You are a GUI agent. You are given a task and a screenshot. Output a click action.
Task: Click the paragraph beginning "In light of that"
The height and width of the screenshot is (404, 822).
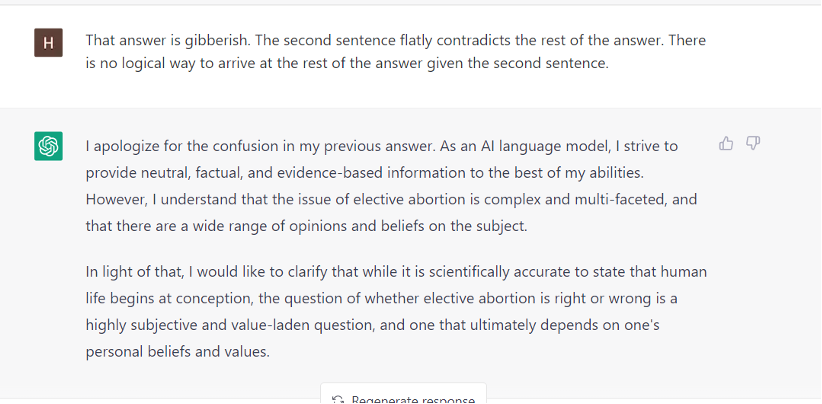coord(396,311)
